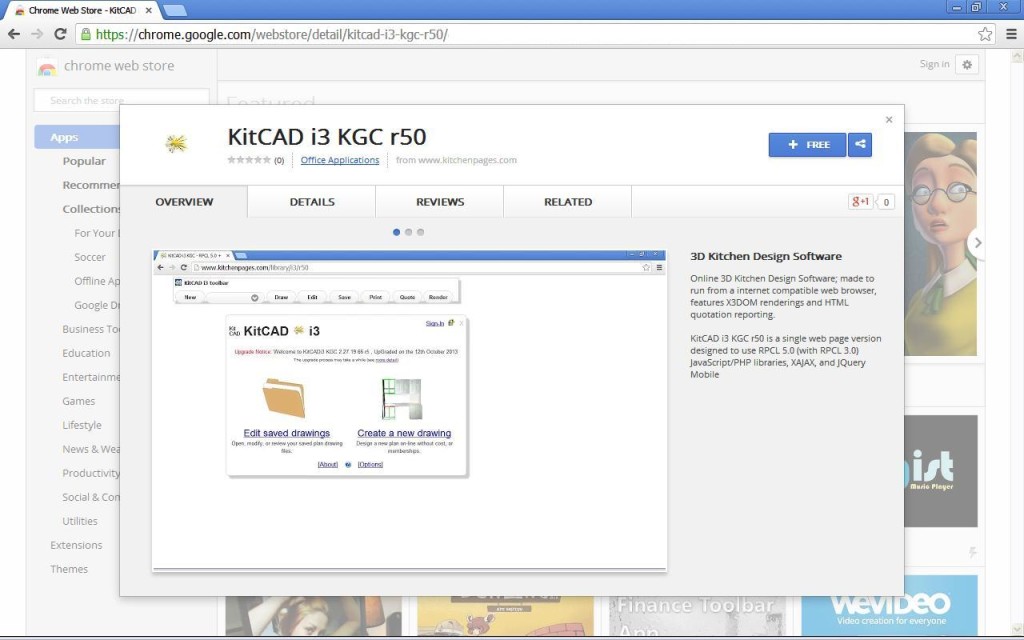Rate the app using the star rating
This screenshot has height=640, width=1024.
click(249, 160)
